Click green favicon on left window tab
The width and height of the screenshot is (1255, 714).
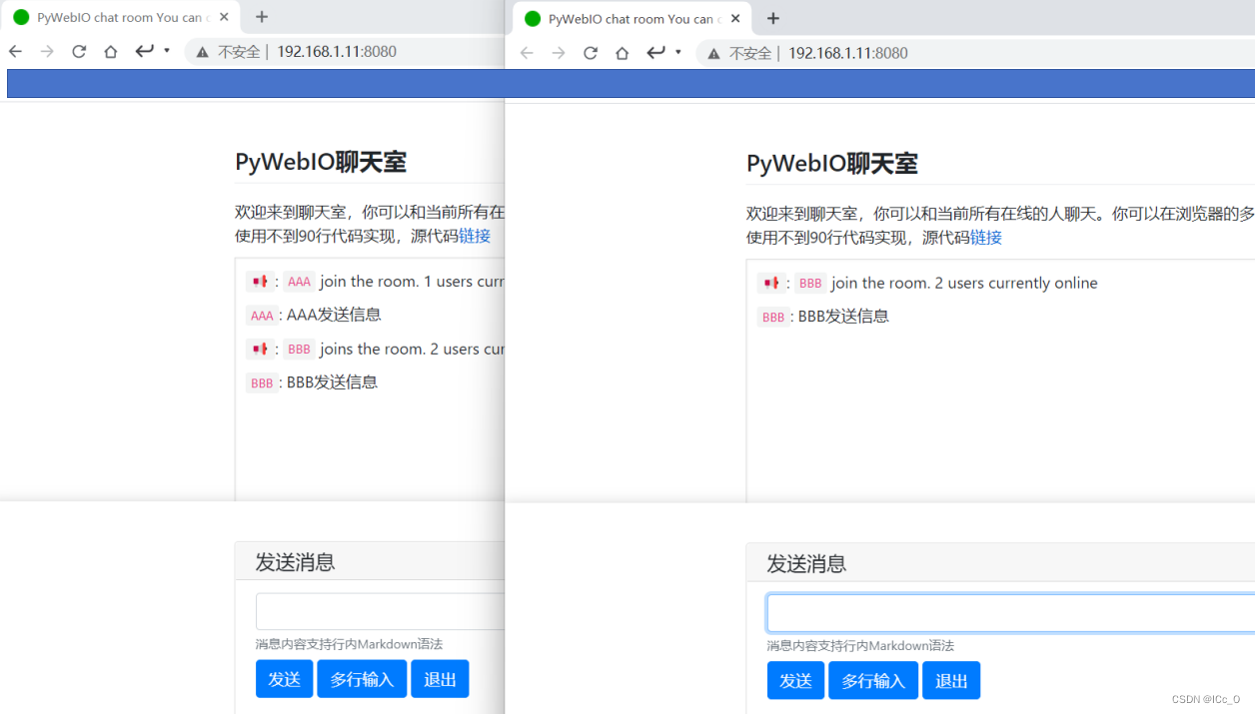pos(21,17)
